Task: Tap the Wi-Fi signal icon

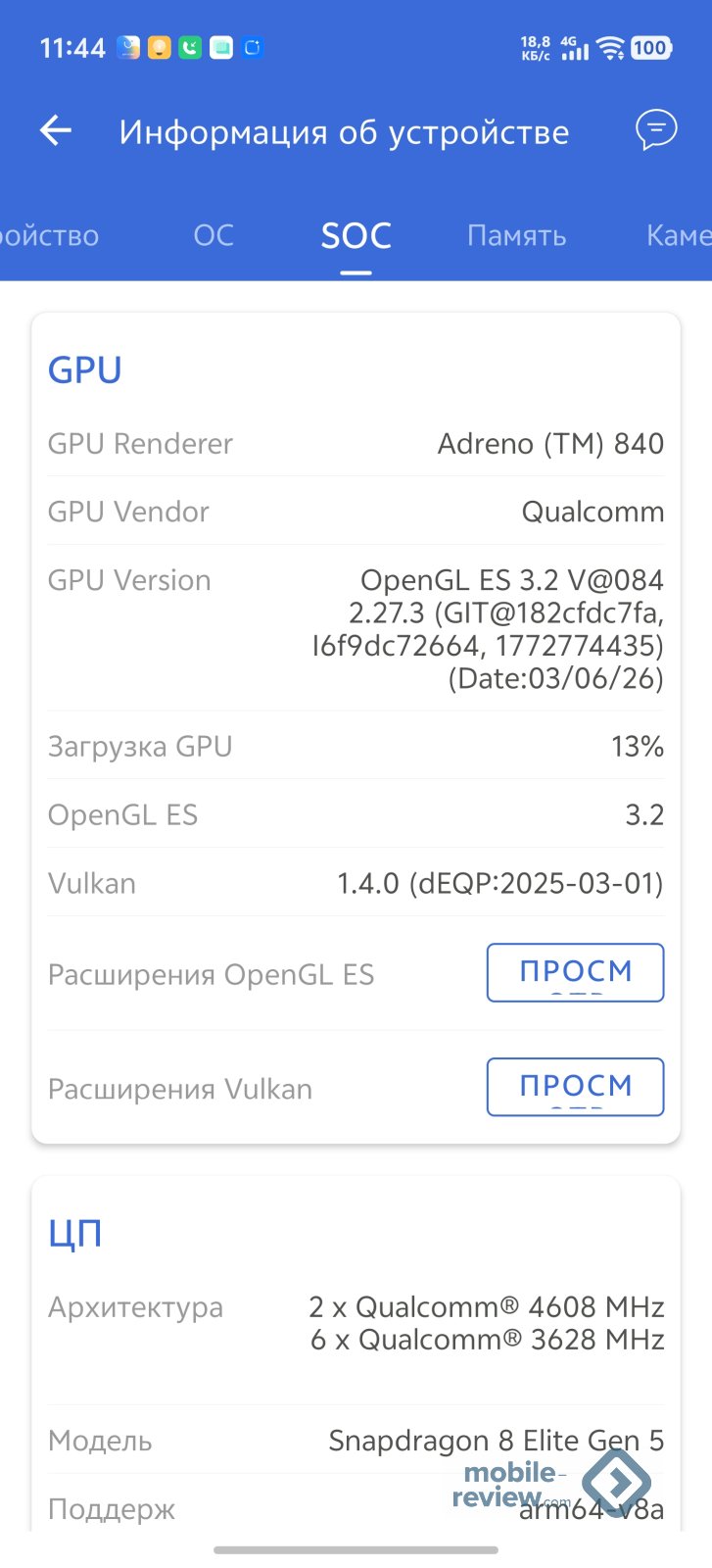Action: pyautogui.click(x=611, y=48)
